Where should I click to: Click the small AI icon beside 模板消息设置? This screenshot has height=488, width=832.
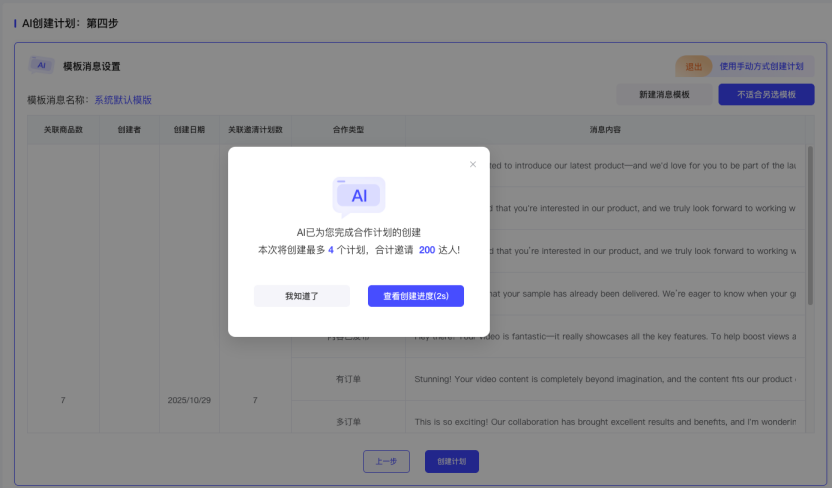click(x=42, y=65)
